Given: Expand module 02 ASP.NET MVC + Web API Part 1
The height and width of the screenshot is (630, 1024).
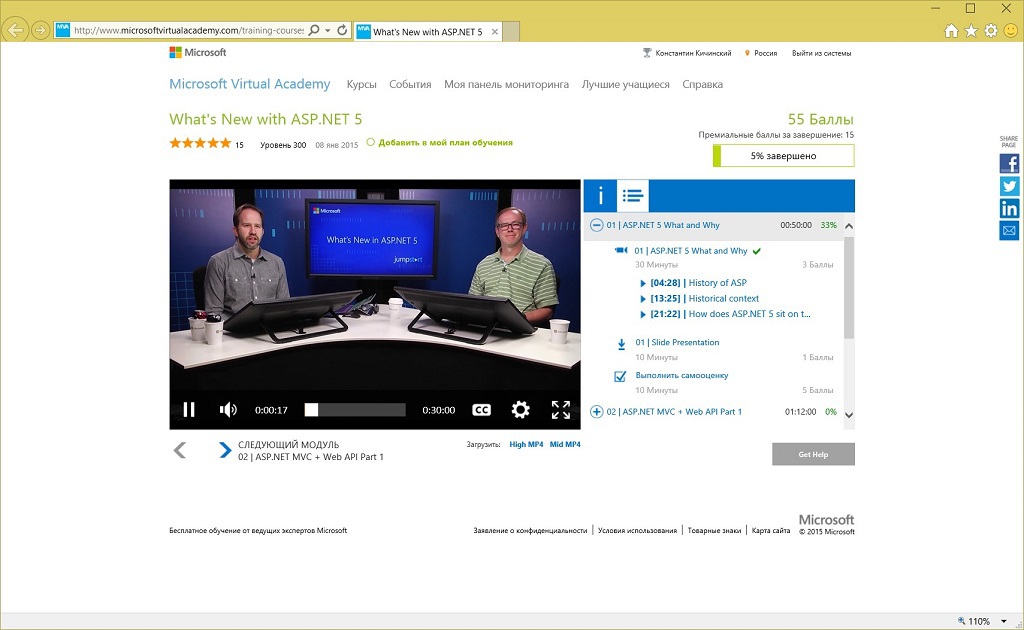Looking at the screenshot, I should 596,412.
